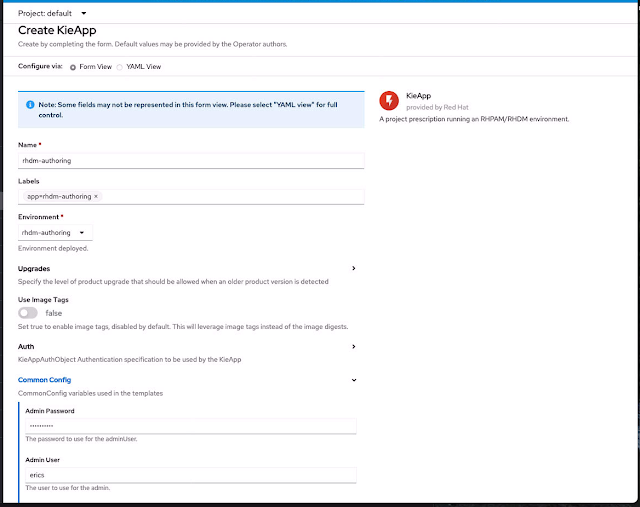The image size is (640, 507).
Task: Click the 'provided by Red Hat' text
Action: (437, 107)
